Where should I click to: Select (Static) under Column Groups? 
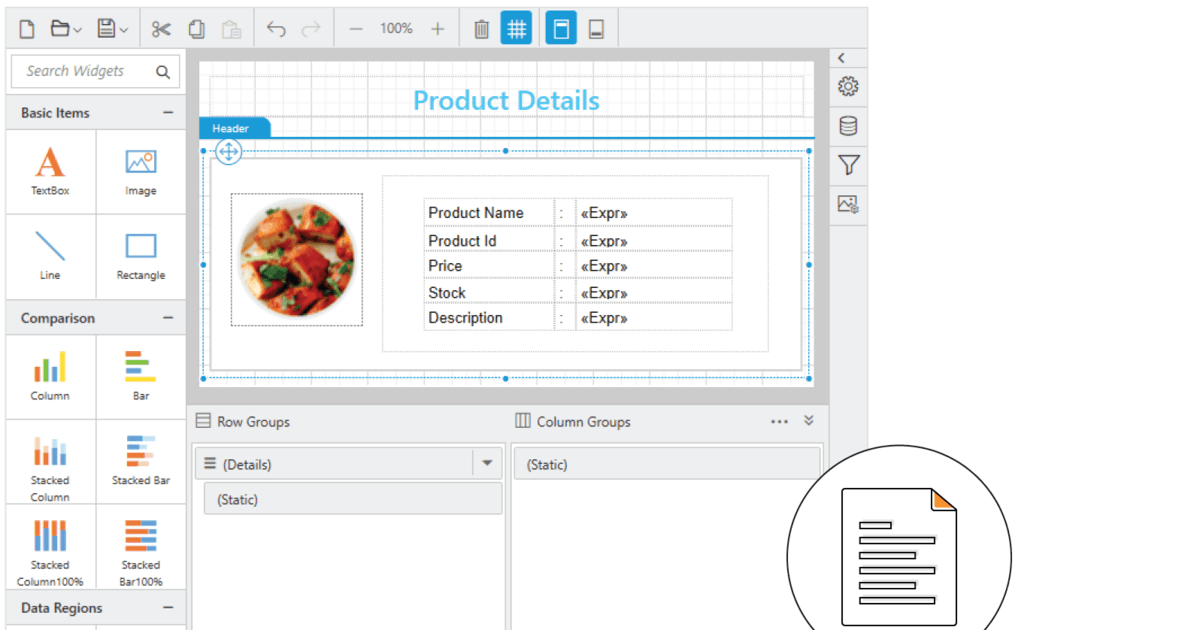click(667, 464)
